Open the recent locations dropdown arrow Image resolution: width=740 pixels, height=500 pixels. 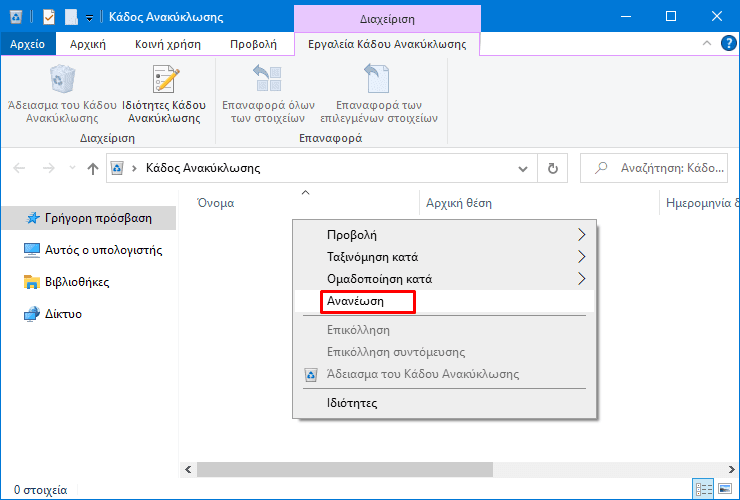[x=72, y=168]
